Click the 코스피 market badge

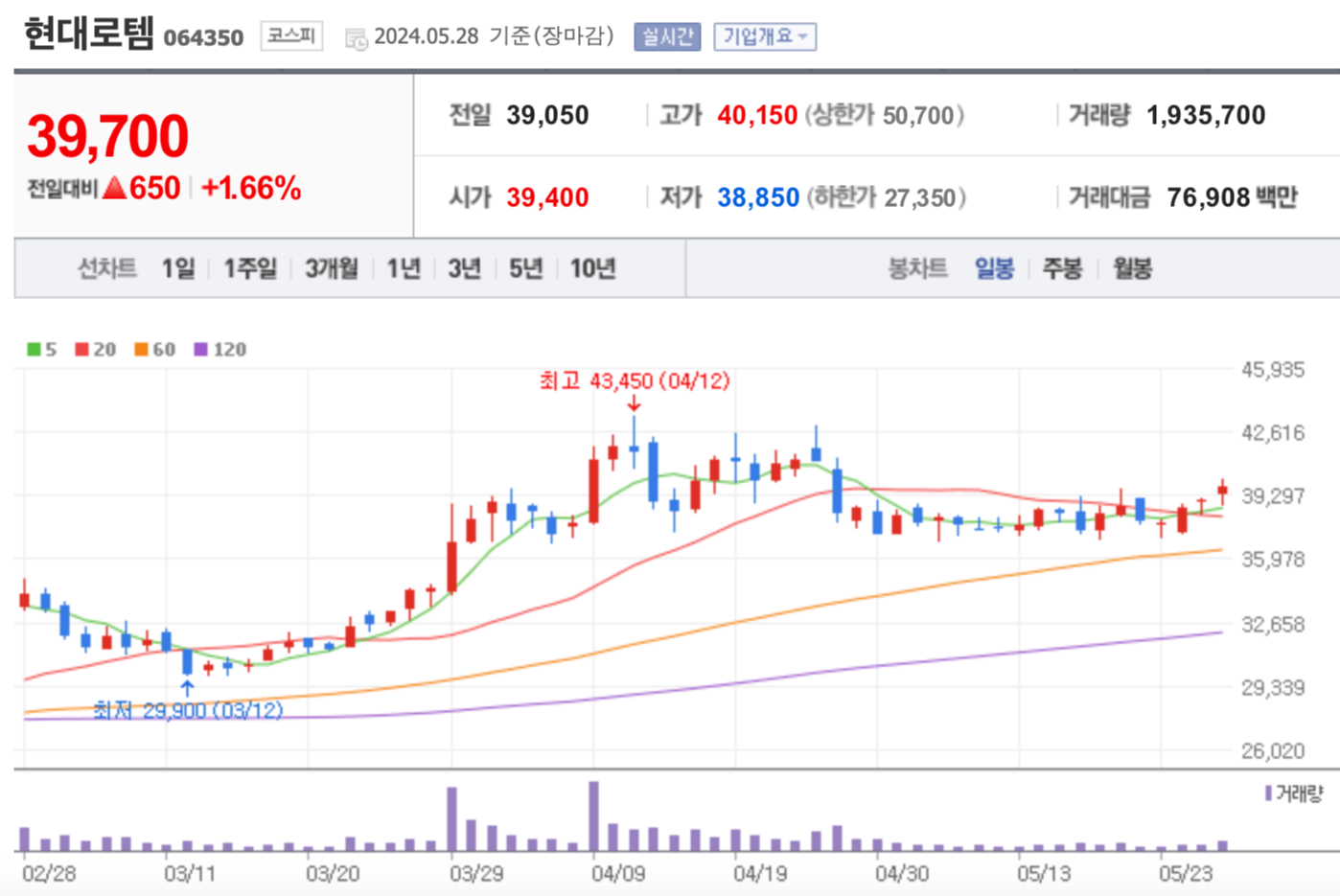tap(291, 36)
